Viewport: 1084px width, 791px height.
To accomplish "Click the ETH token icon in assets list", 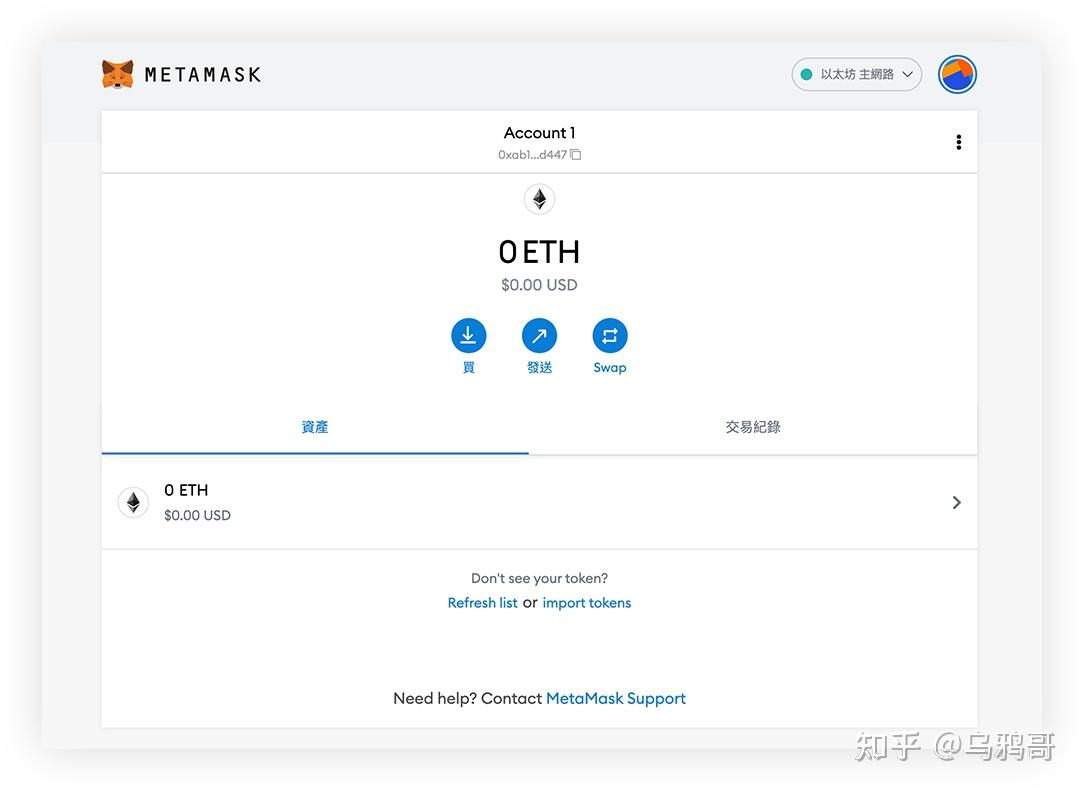I will [x=133, y=502].
